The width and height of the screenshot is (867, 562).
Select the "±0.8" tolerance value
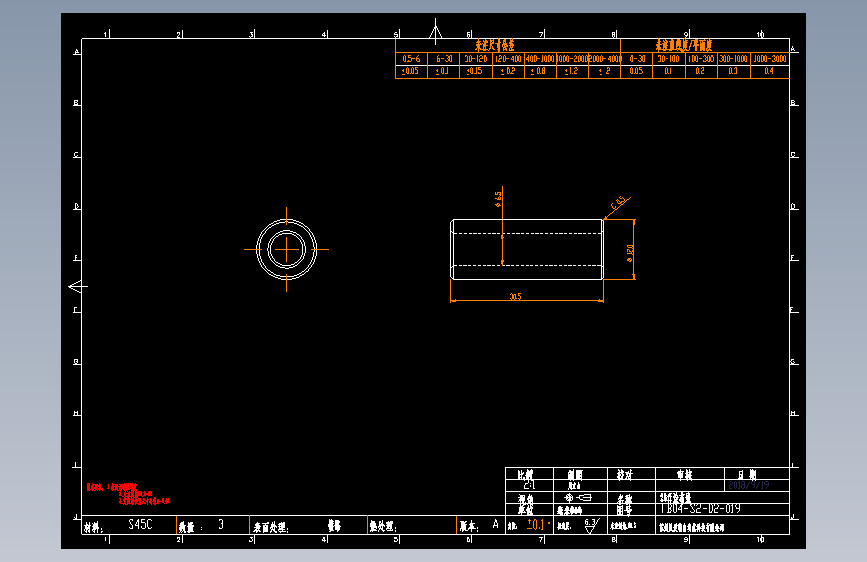tap(539, 71)
